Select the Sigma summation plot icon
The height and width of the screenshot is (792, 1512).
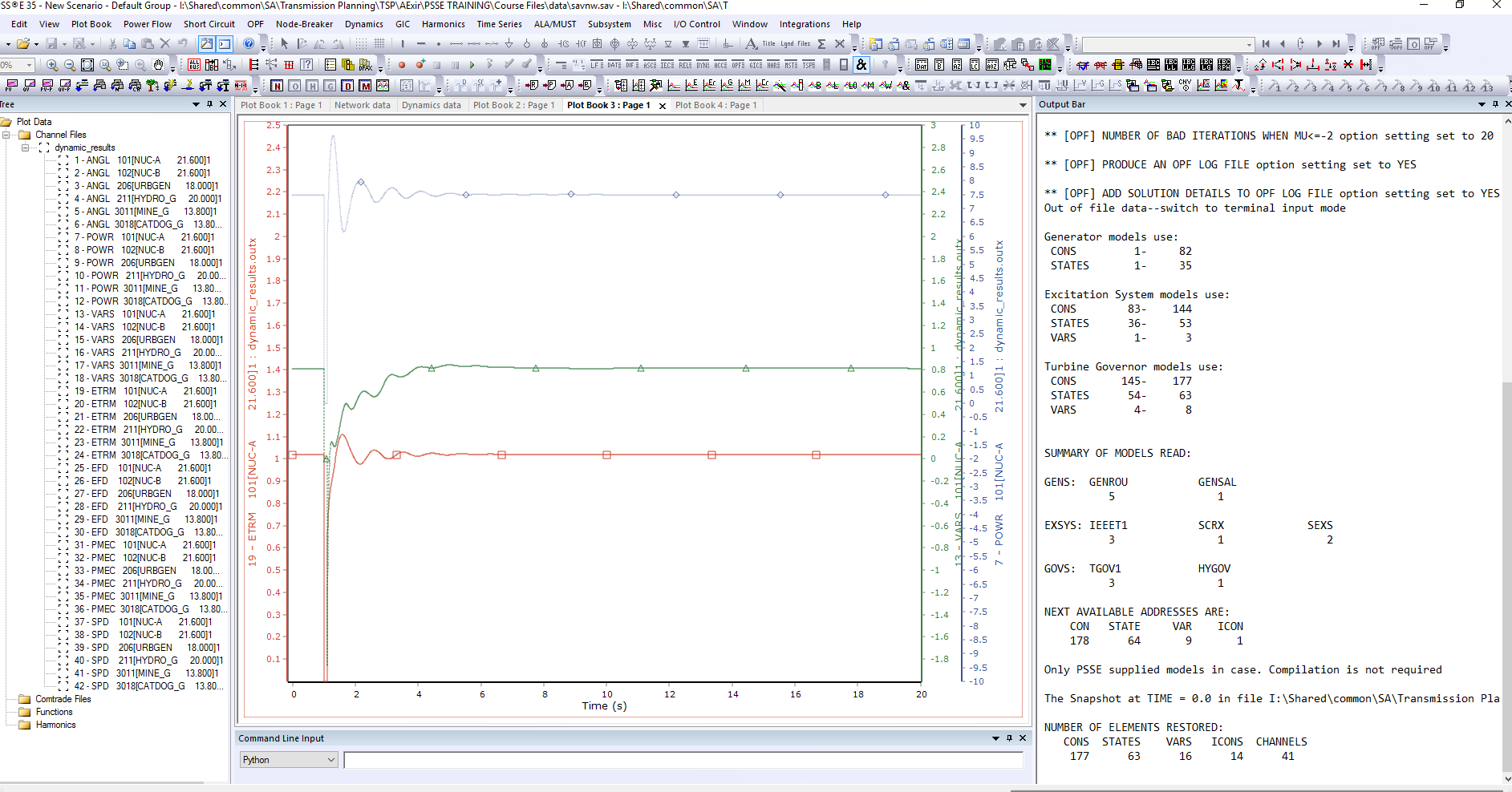coord(821,45)
